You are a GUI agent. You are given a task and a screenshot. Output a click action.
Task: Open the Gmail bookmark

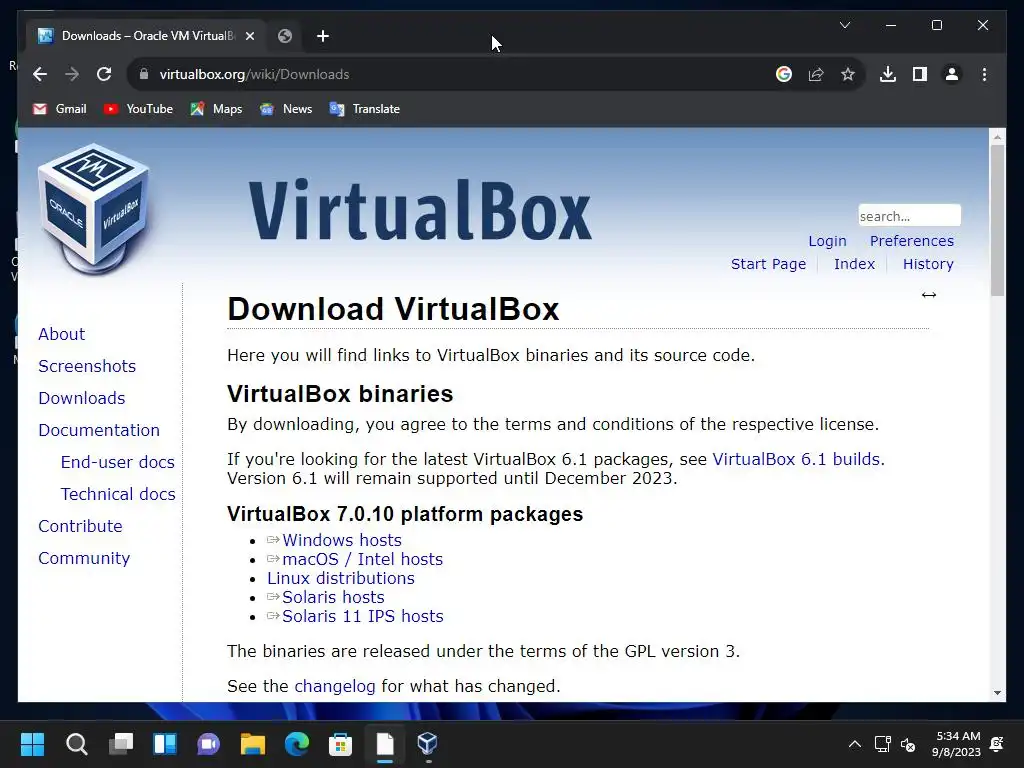59,109
